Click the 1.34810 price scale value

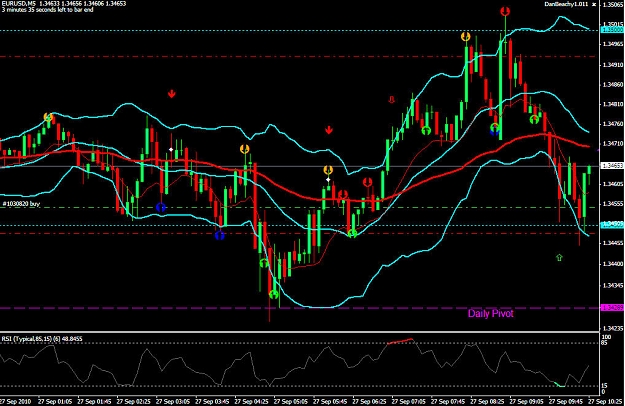pyautogui.click(x=613, y=104)
